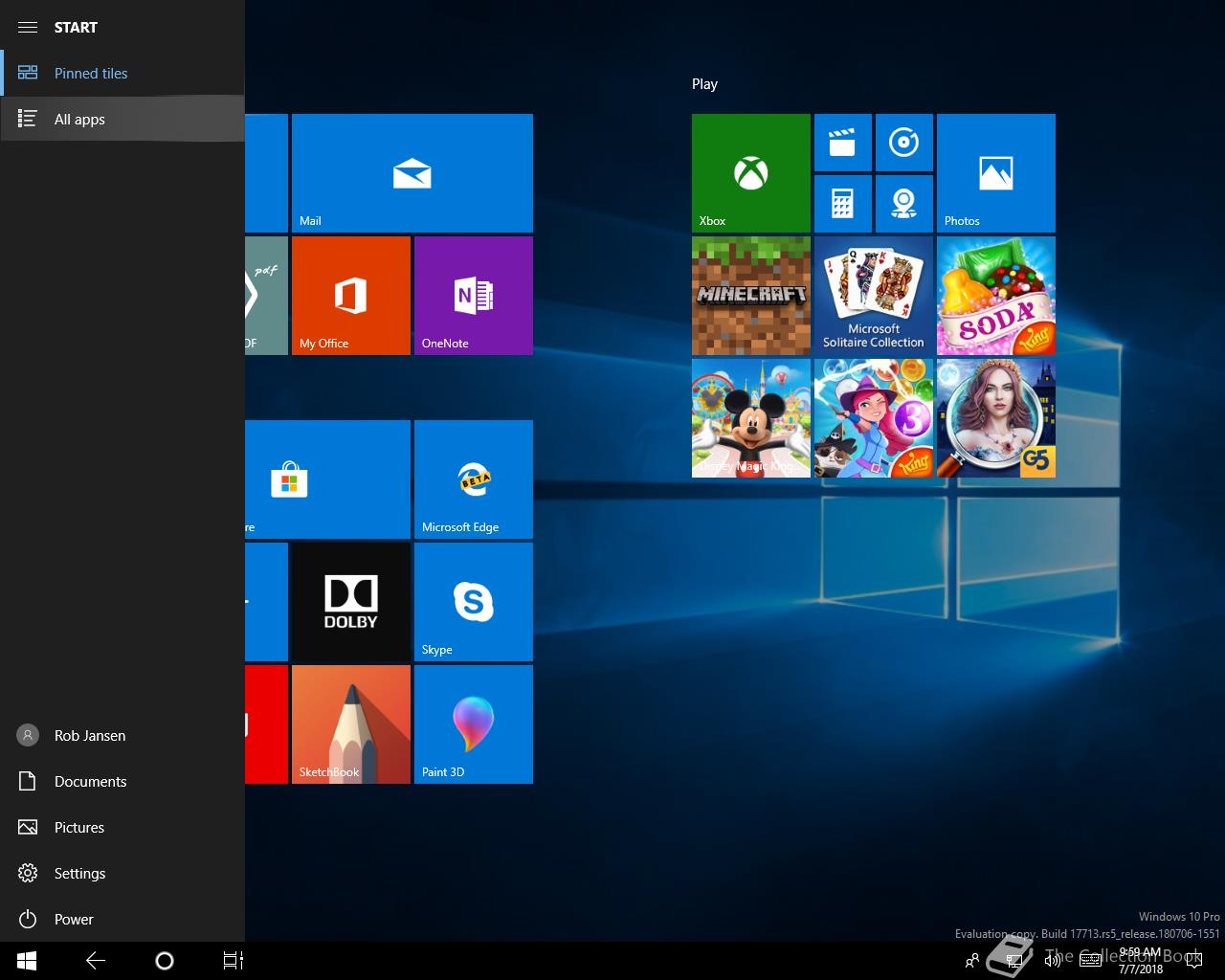1225x980 pixels.
Task: Open the SketchBook tile
Action: pos(350,724)
